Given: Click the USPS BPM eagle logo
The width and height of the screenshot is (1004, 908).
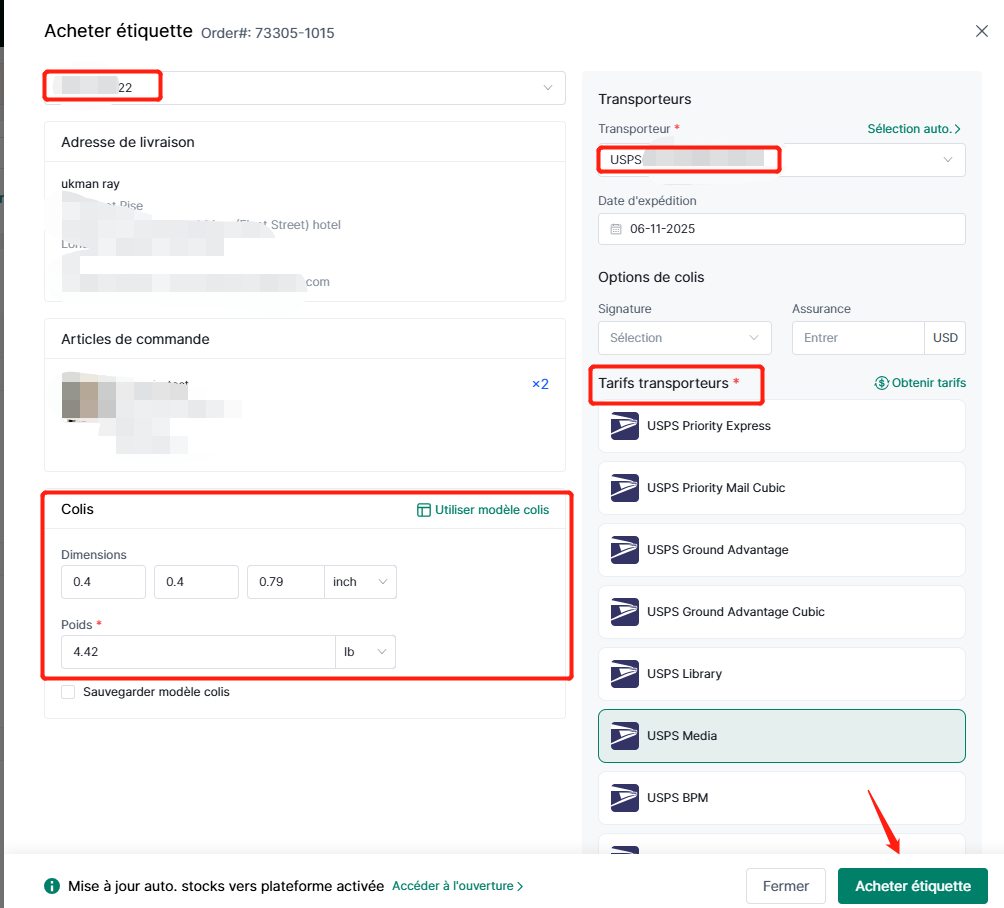Looking at the screenshot, I should coord(624,798).
